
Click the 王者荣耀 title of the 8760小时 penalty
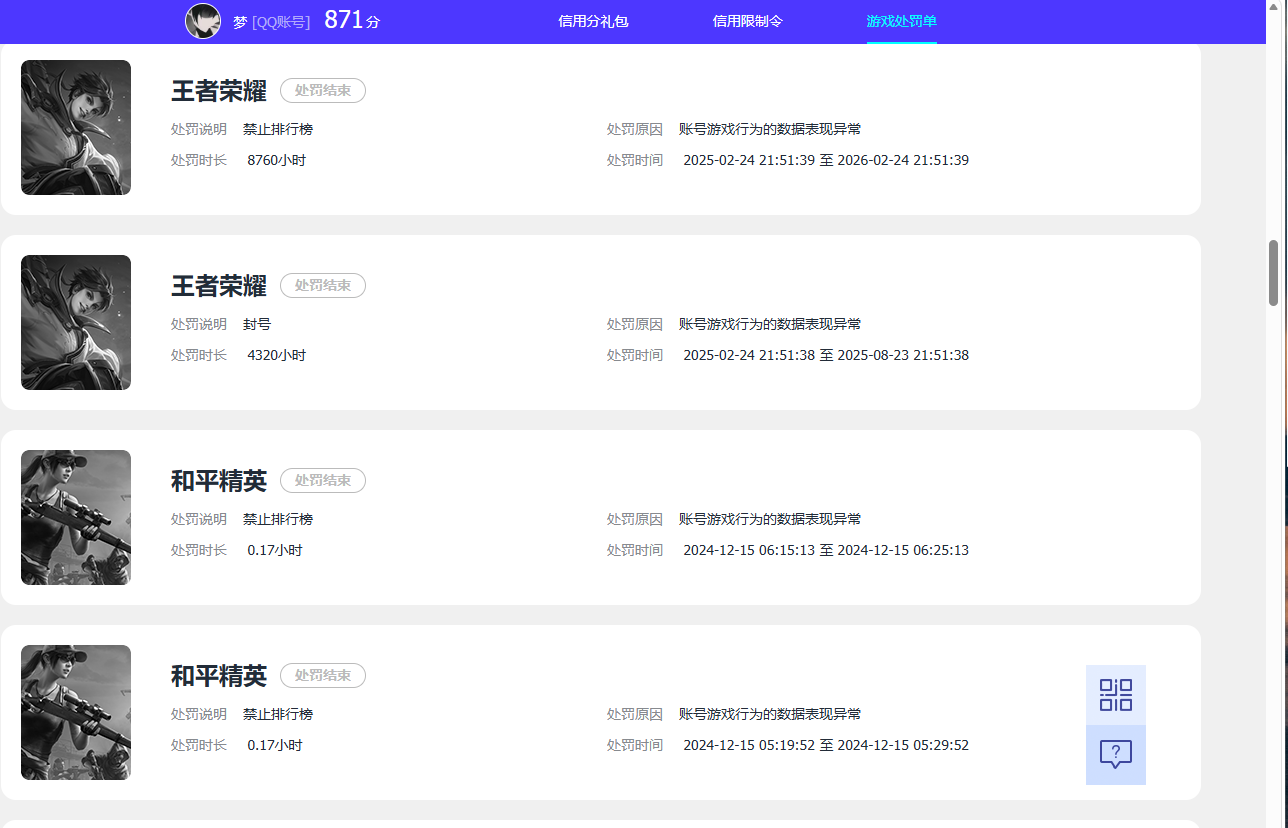(x=219, y=91)
